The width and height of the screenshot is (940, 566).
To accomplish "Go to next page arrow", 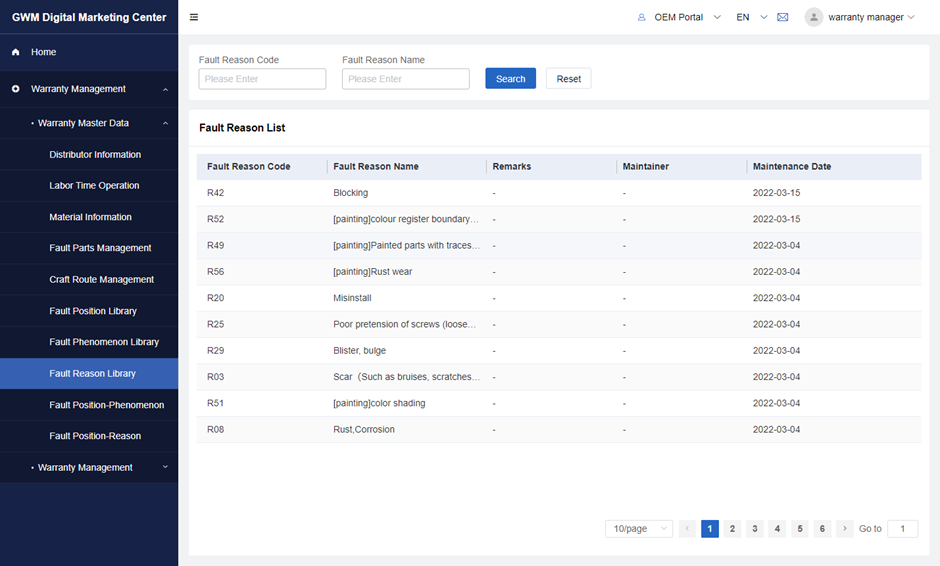I will (845, 529).
